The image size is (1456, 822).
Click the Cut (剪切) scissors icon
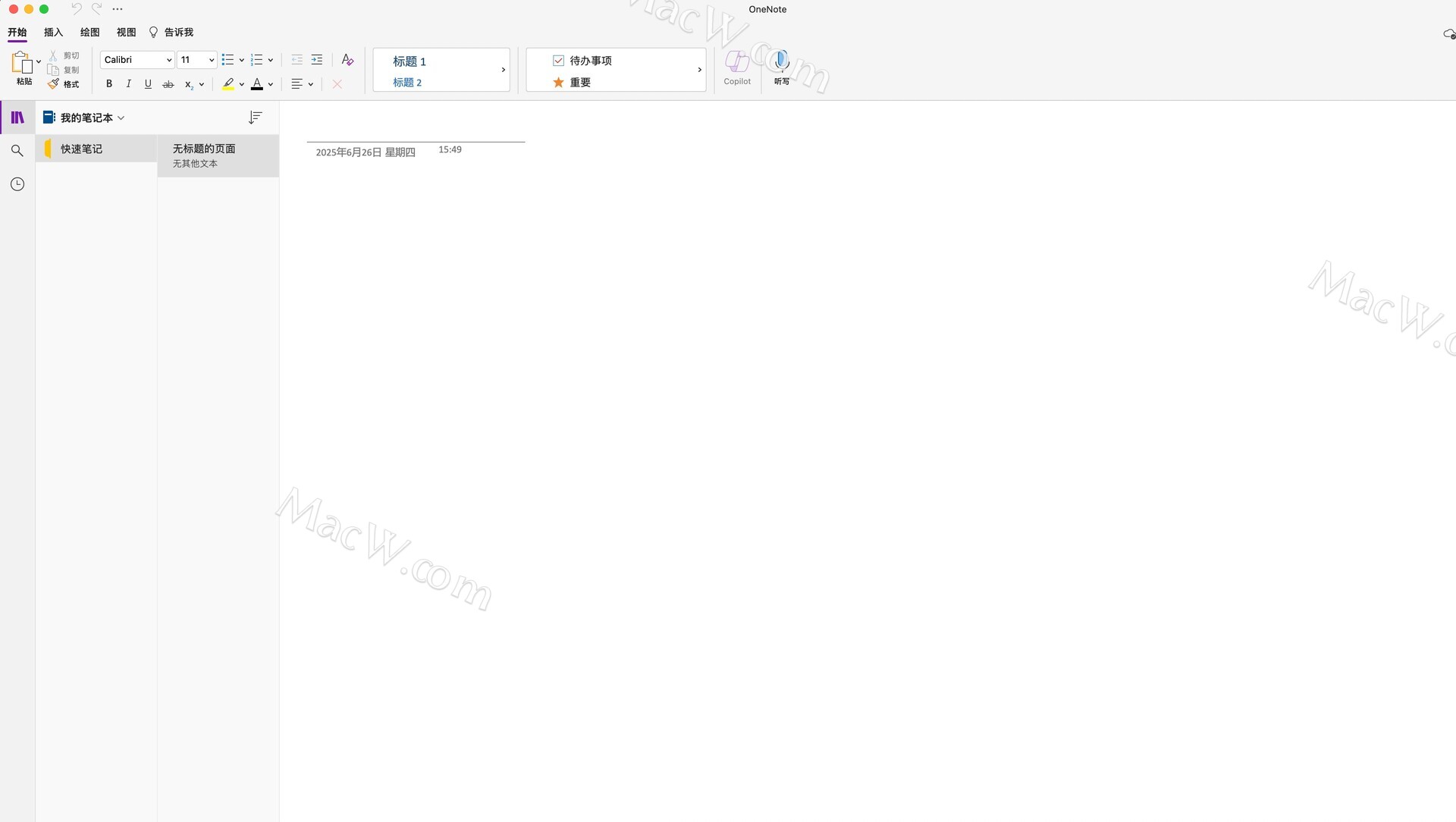click(x=53, y=56)
